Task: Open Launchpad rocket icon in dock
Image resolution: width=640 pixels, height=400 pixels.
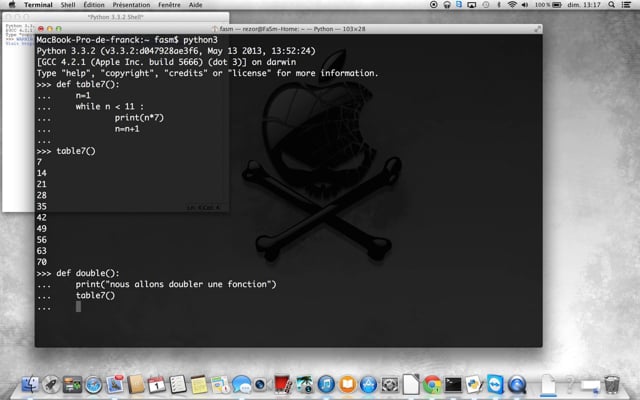Action: pos(51,384)
